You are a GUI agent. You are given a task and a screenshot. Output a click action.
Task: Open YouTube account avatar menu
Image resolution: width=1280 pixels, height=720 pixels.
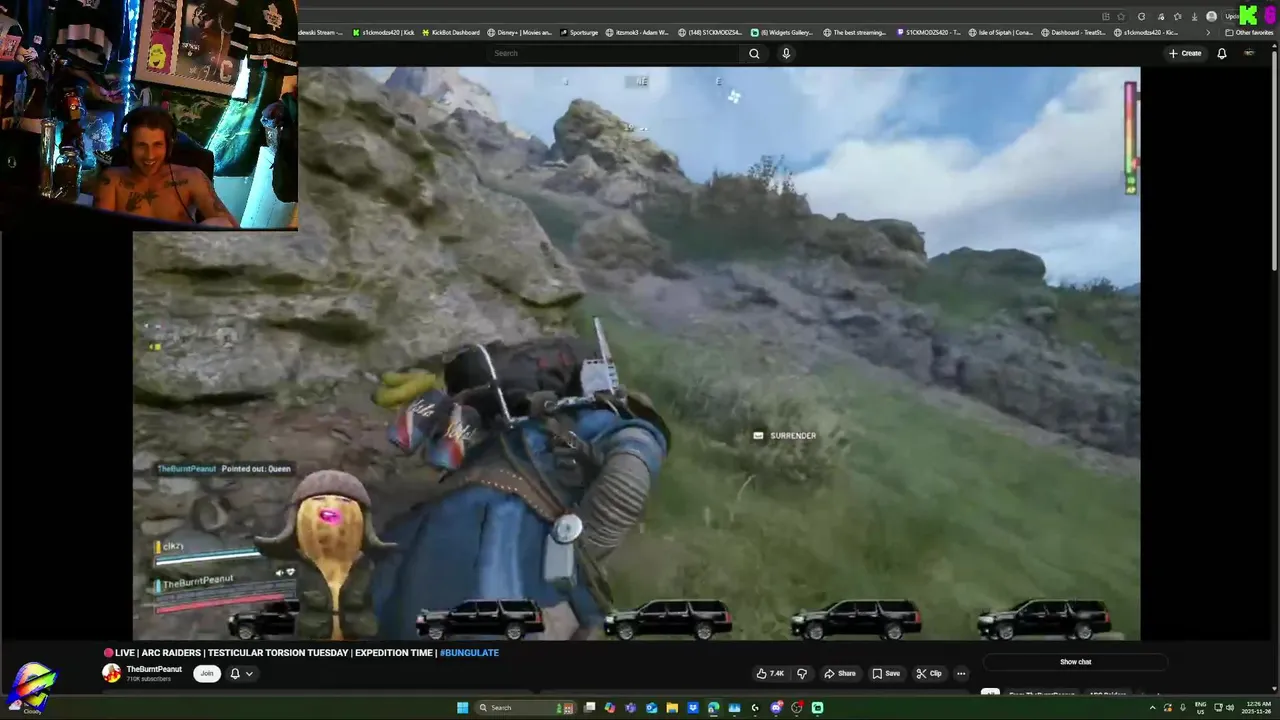(1249, 53)
